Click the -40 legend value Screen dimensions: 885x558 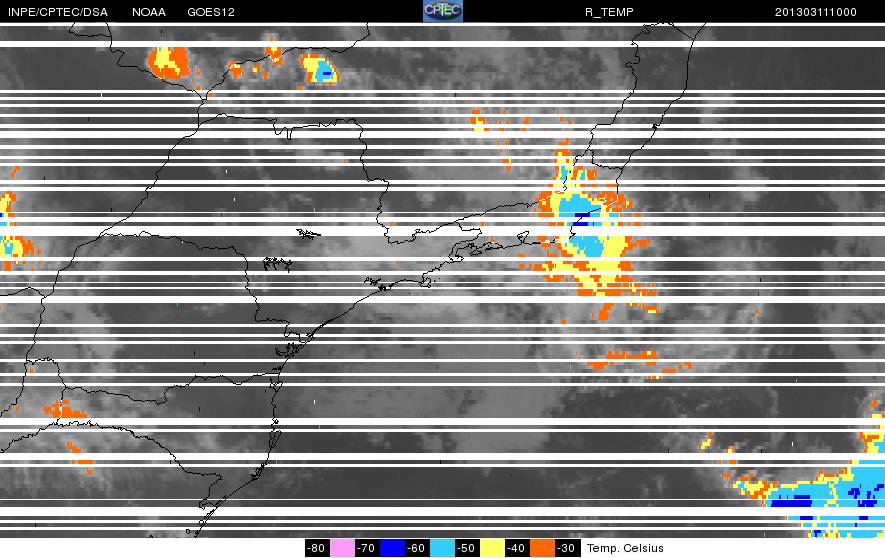(516, 548)
